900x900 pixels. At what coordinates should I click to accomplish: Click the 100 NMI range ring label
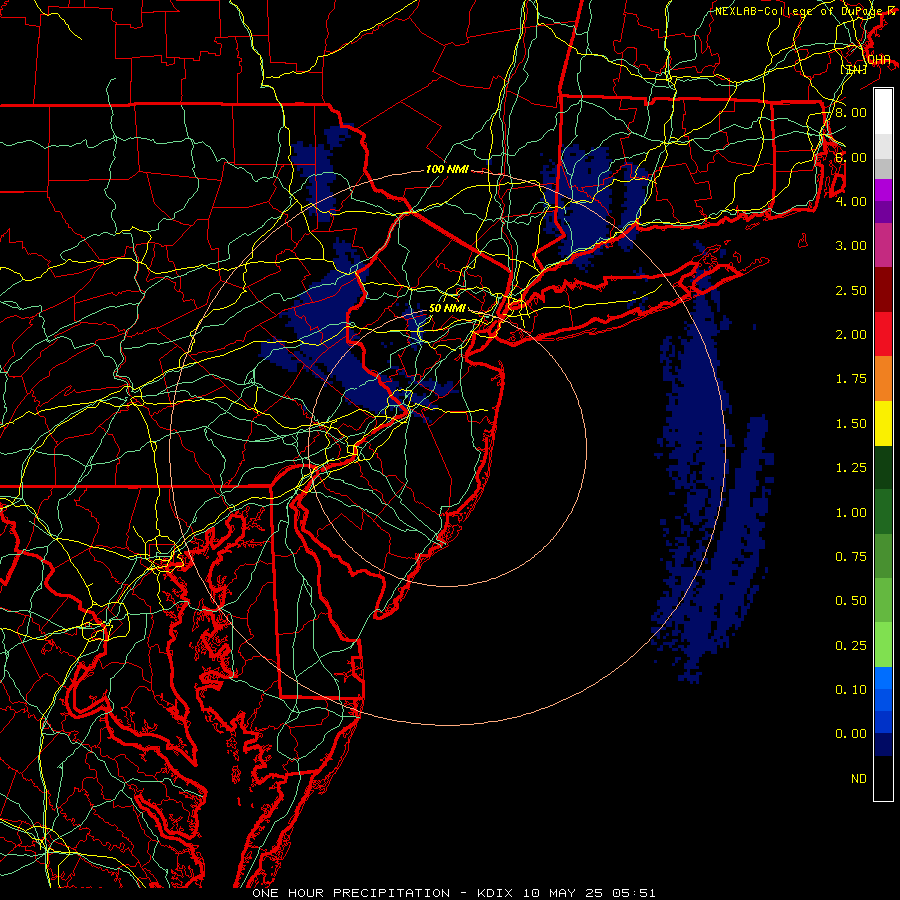pos(447,169)
